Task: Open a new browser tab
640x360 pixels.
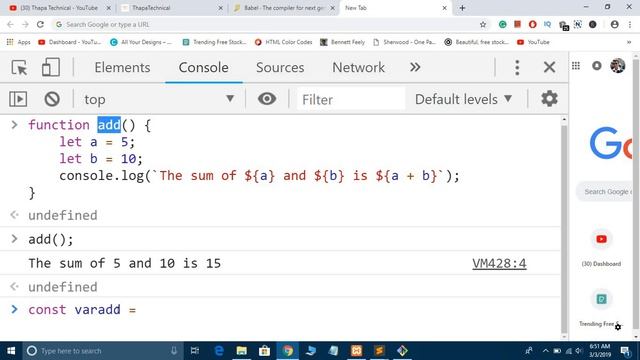Action: 462,8
